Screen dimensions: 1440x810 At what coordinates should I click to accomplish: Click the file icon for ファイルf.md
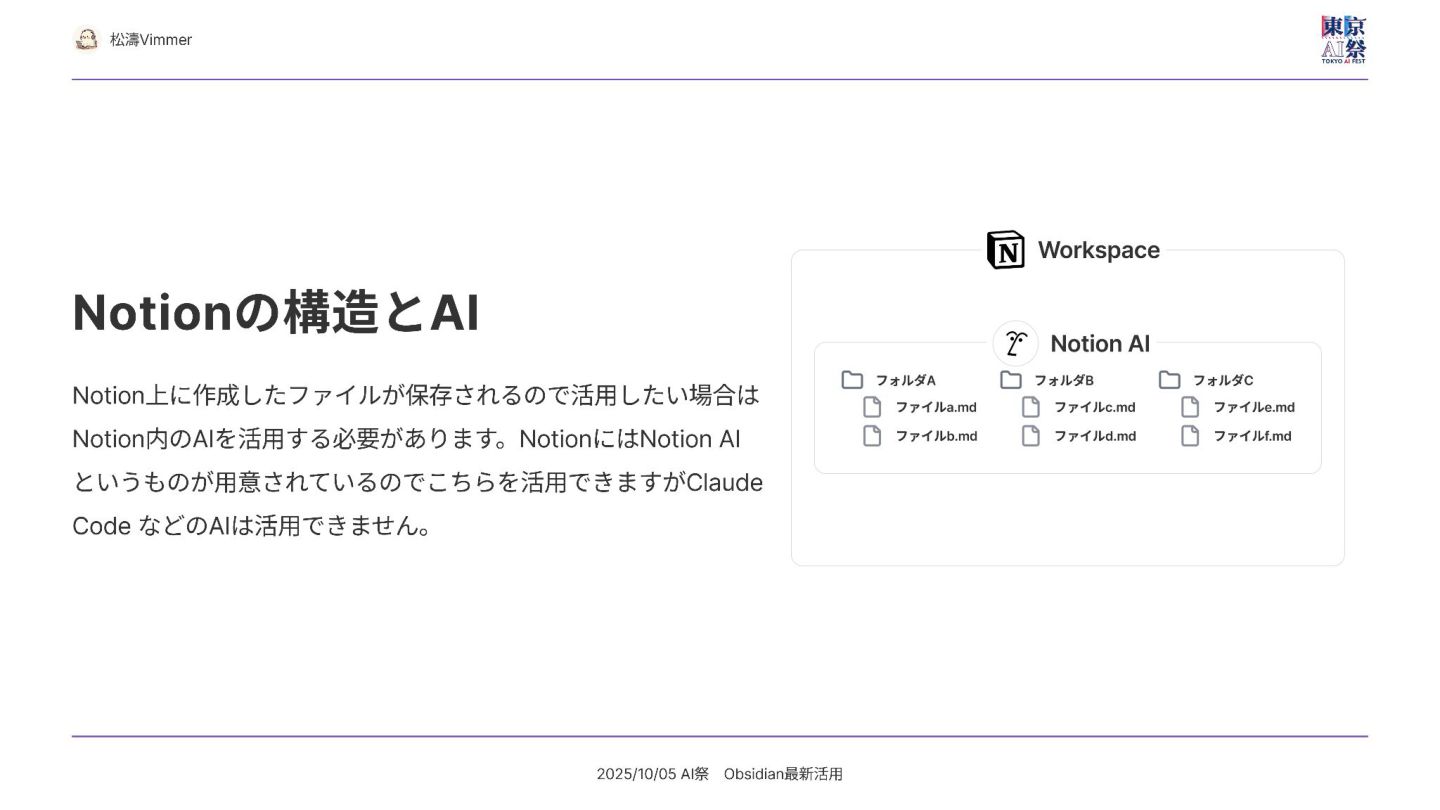click(x=1190, y=436)
